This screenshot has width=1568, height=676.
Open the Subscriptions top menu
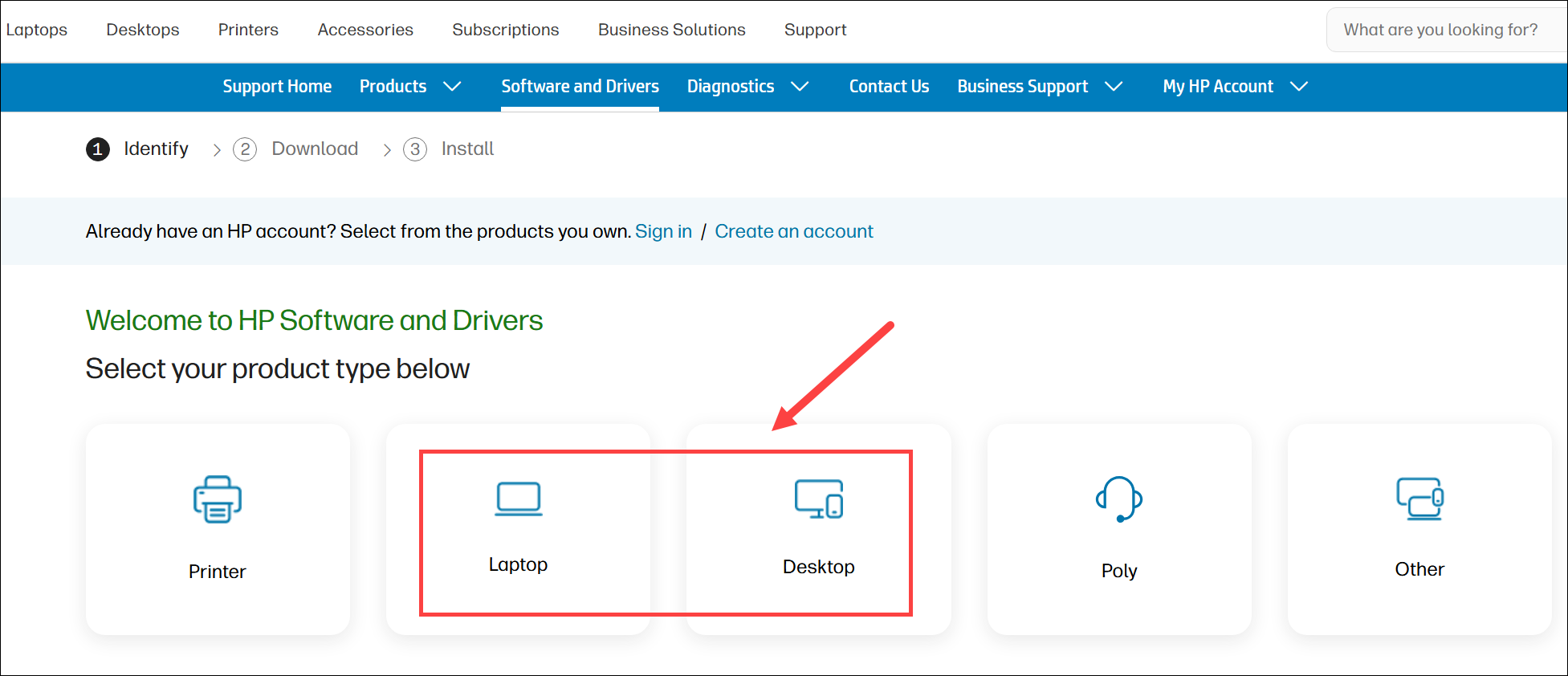[x=506, y=30]
